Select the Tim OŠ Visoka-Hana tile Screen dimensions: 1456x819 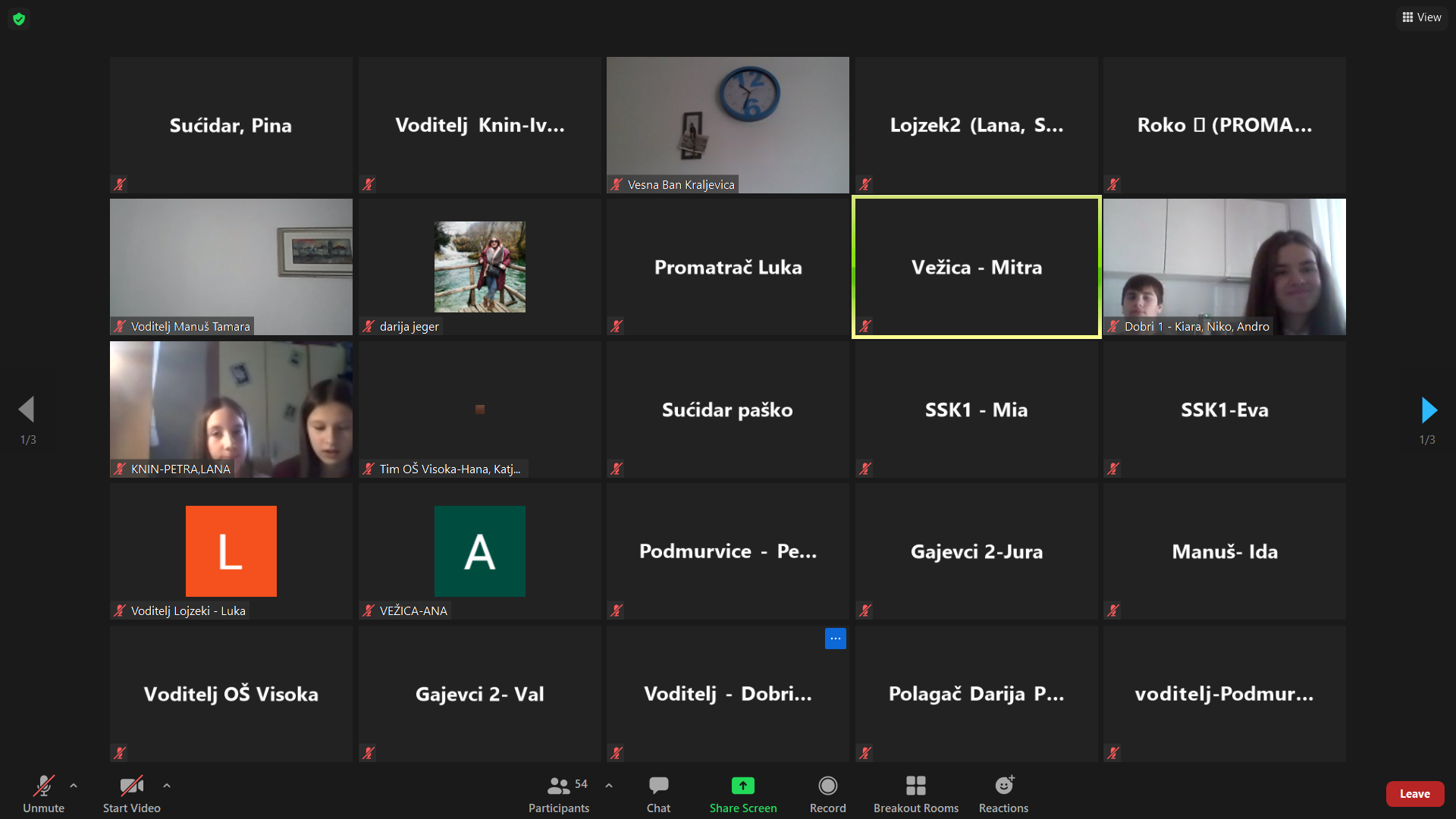pos(480,409)
